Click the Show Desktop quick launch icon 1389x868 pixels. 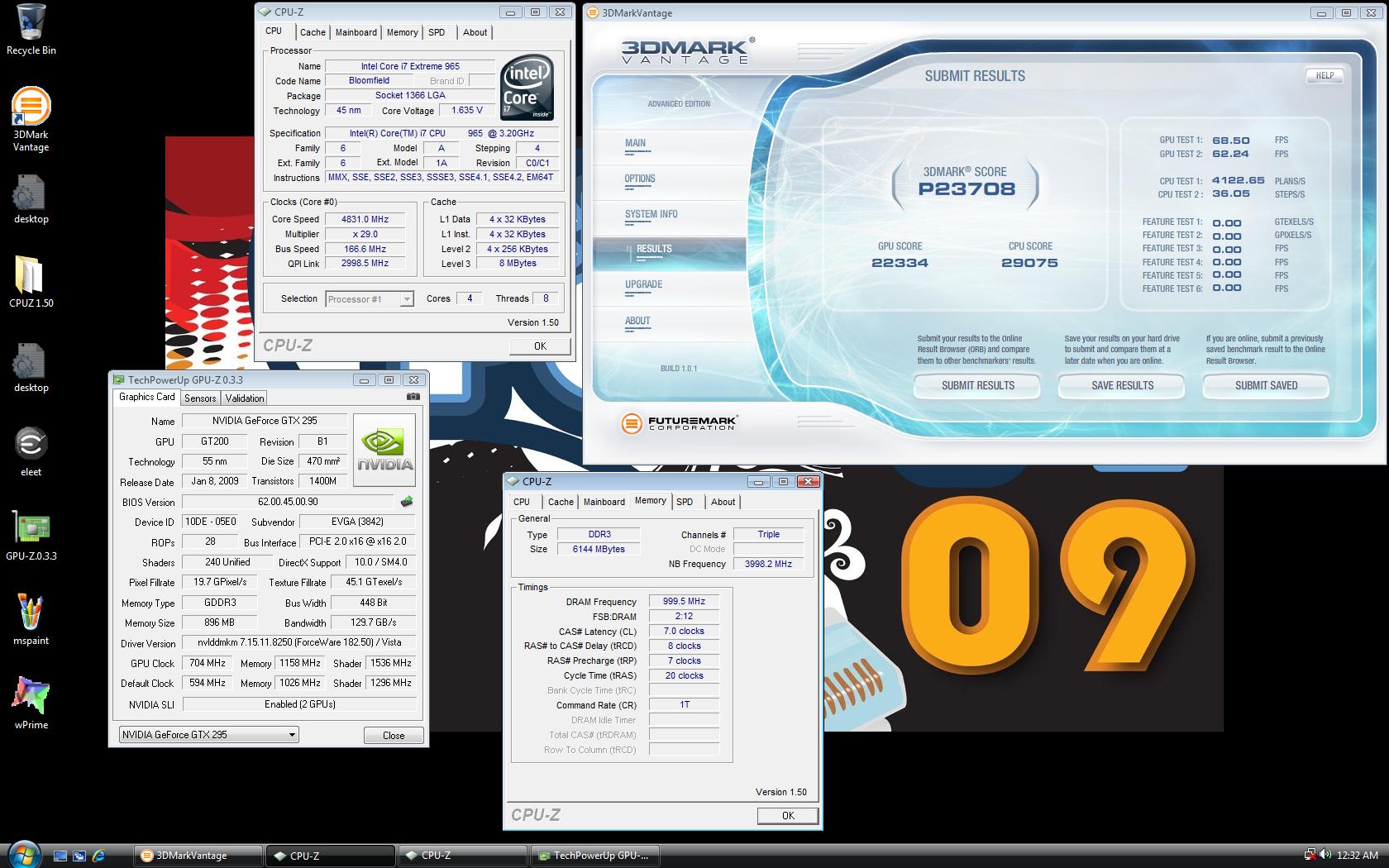tap(60, 856)
